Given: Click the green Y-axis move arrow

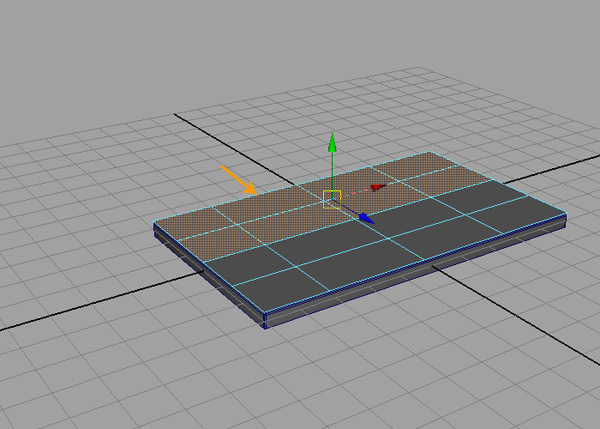Looking at the screenshot, I should click(x=332, y=143).
